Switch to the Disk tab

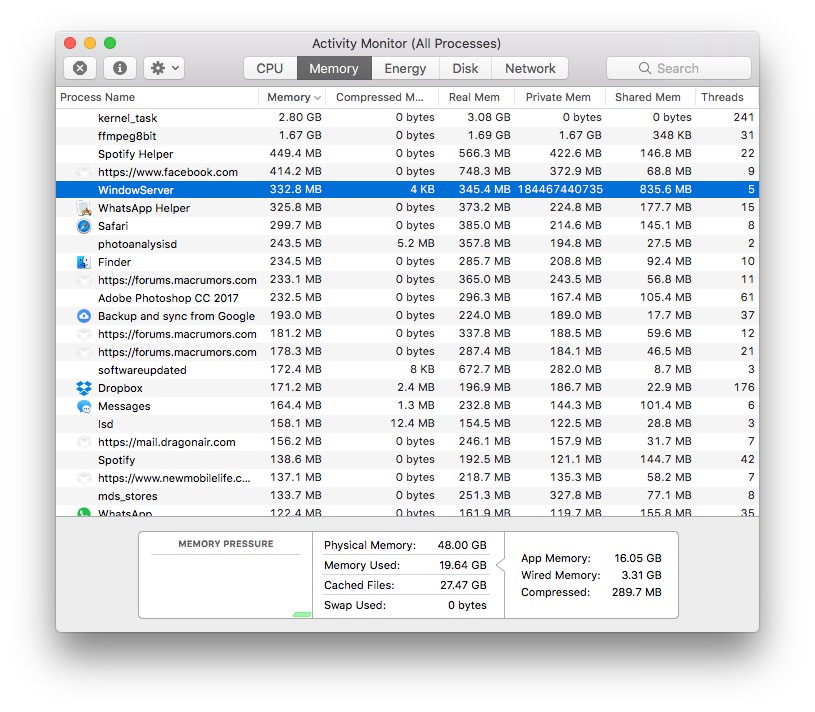click(x=465, y=68)
